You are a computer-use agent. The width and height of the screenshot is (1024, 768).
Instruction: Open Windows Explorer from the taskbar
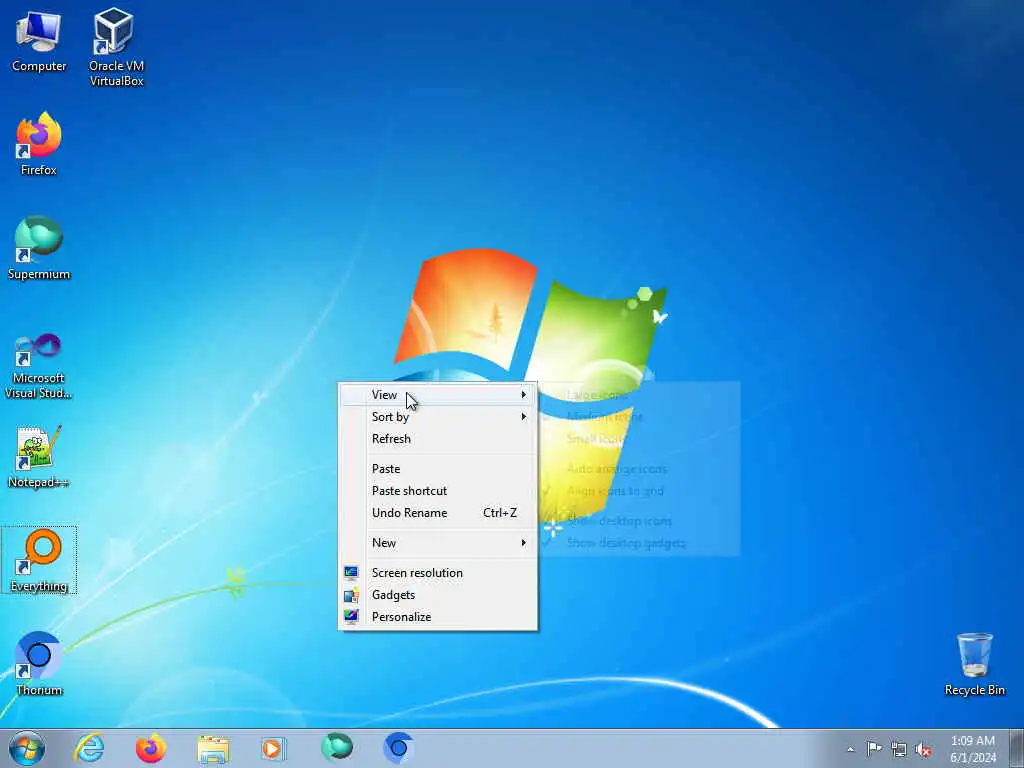(213, 748)
